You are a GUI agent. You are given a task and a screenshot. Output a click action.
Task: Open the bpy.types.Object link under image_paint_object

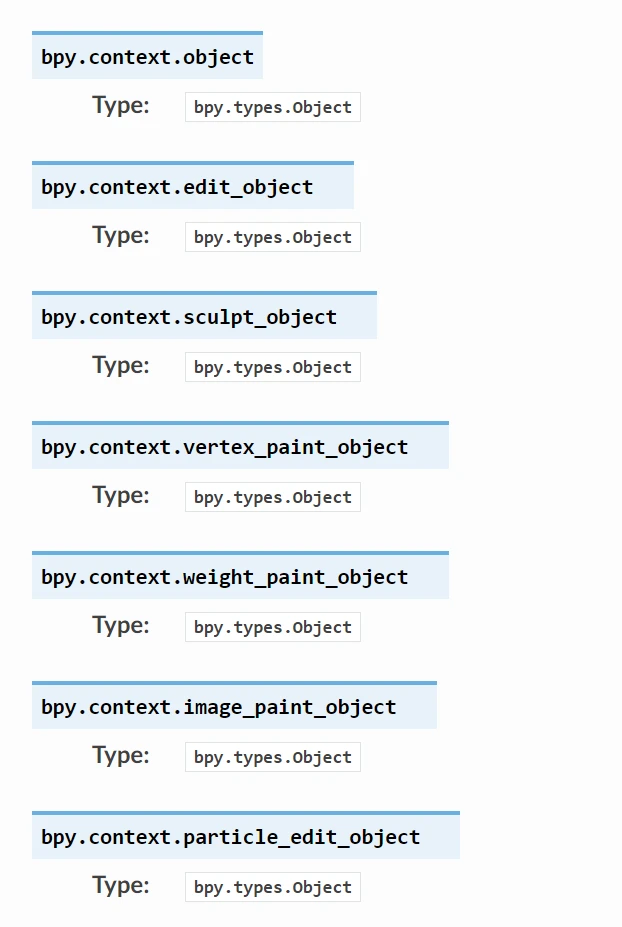pyautogui.click(x=272, y=758)
